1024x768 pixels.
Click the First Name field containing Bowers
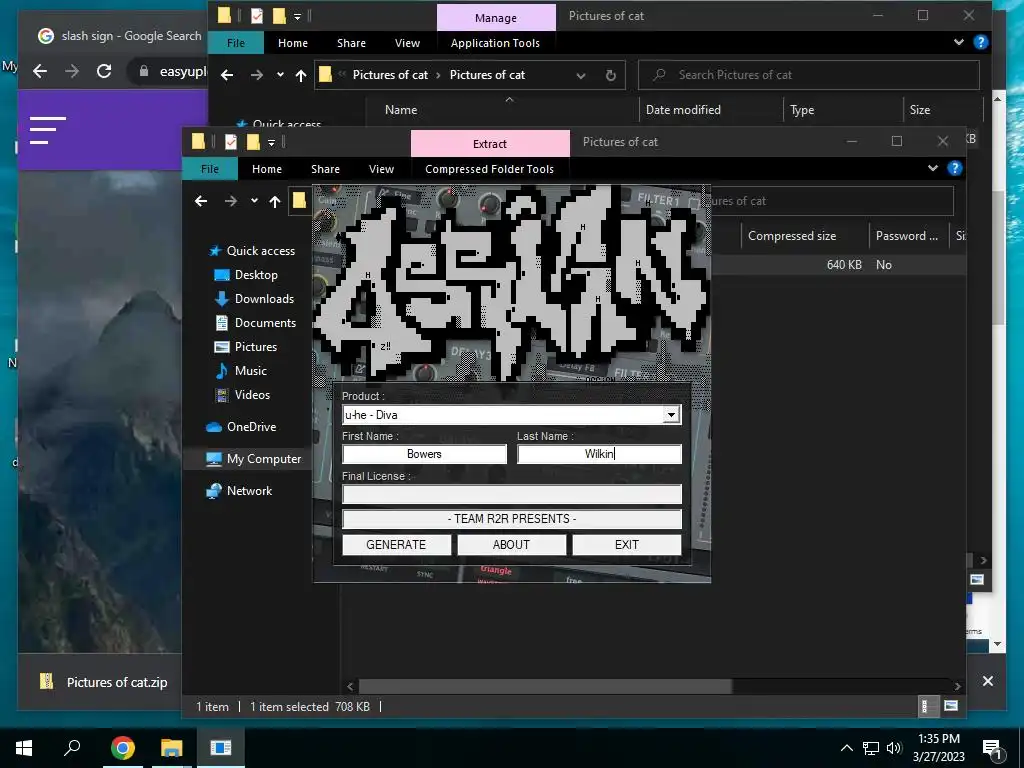(424, 454)
